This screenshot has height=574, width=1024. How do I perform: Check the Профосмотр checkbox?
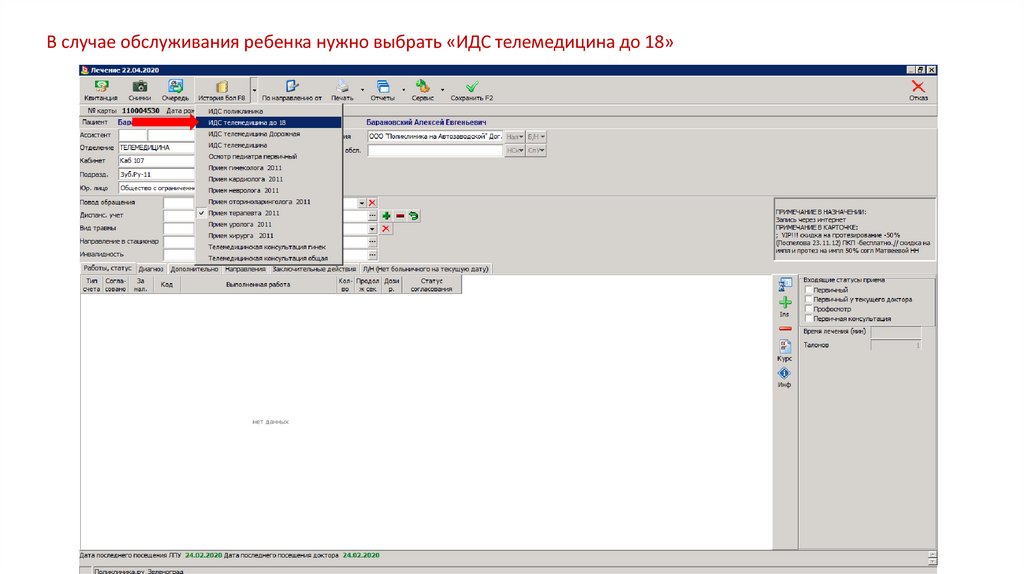808,308
